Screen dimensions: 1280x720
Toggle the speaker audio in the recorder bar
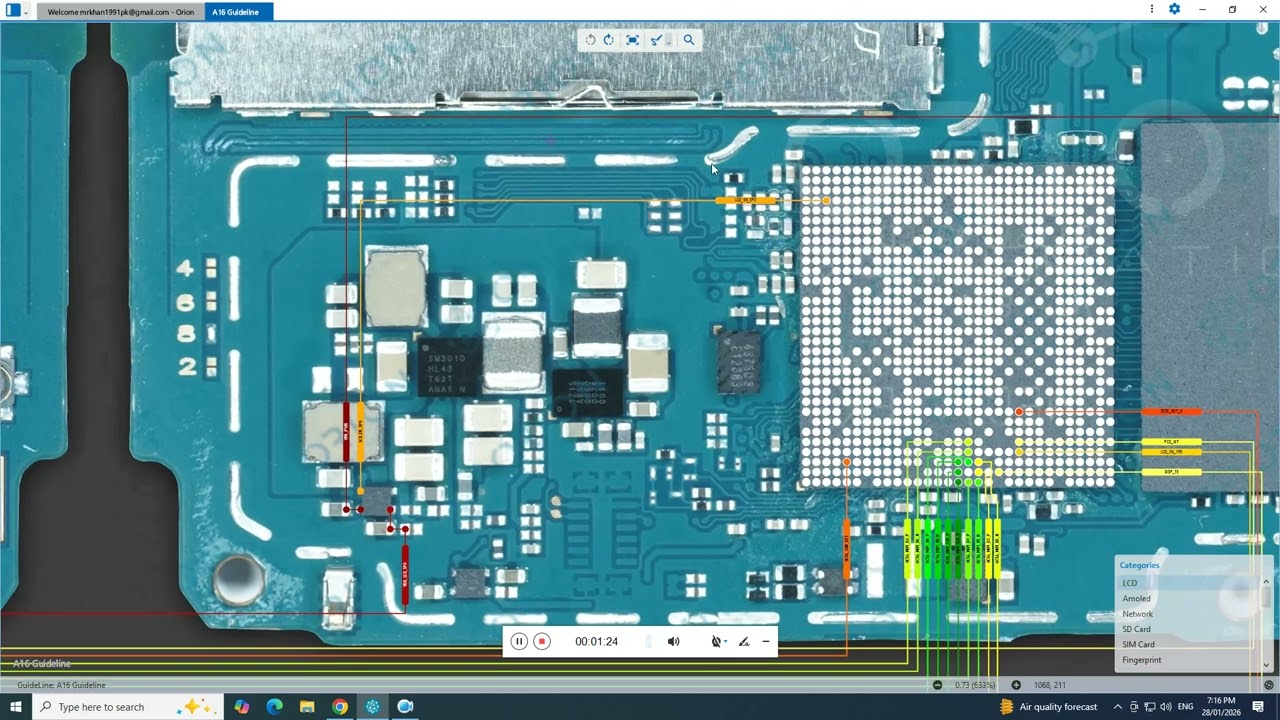point(673,641)
